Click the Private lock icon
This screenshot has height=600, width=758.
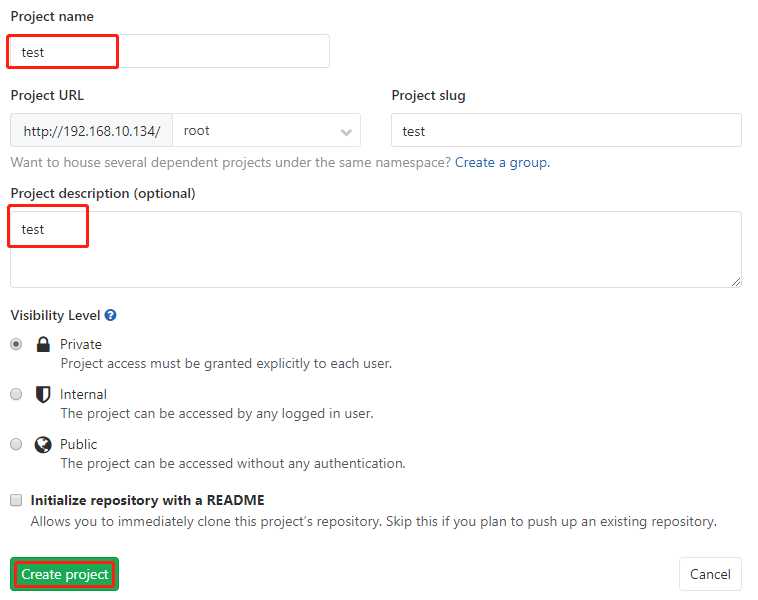click(43, 344)
